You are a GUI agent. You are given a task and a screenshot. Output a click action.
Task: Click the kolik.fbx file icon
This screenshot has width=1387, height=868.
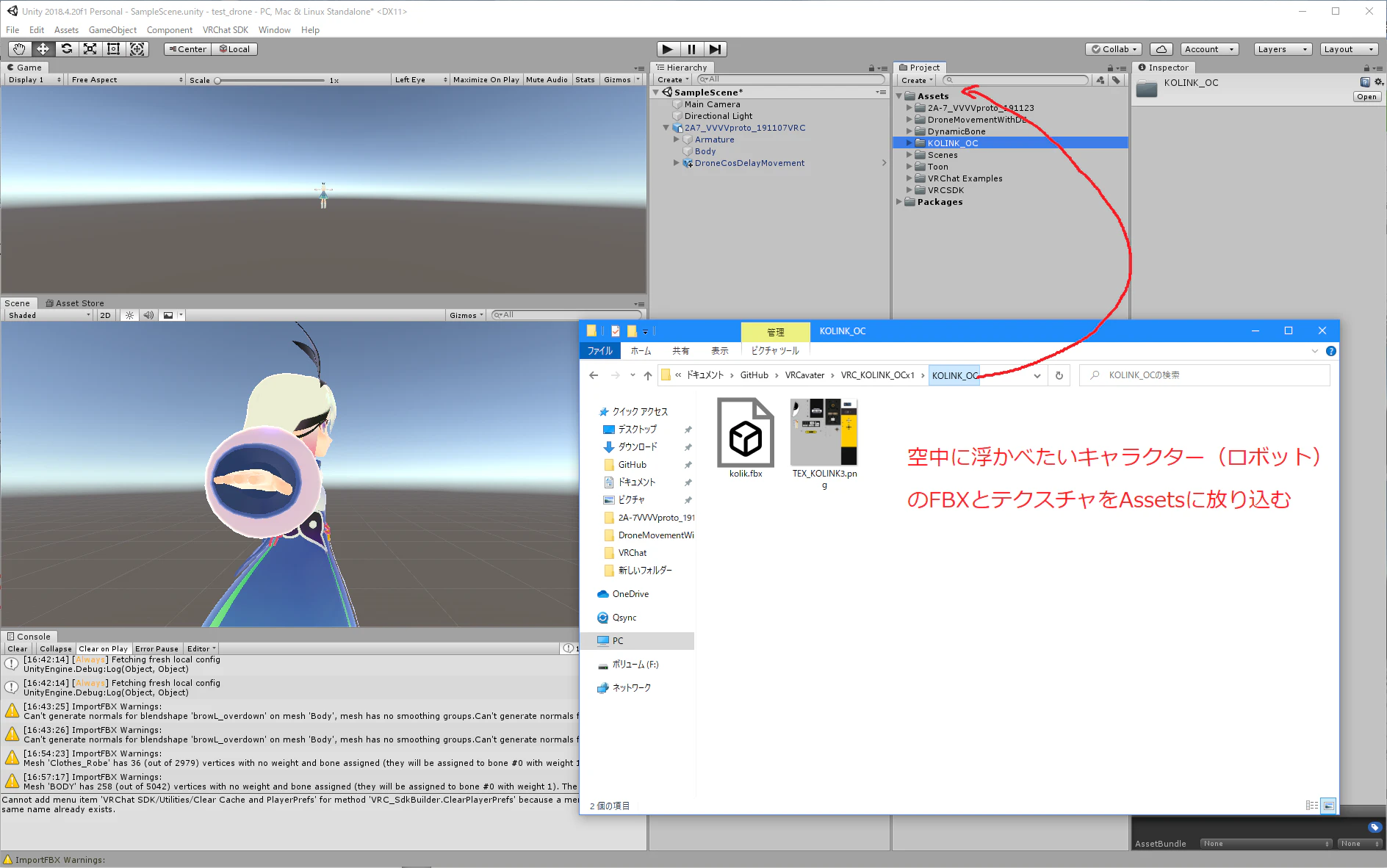pyautogui.click(x=746, y=433)
